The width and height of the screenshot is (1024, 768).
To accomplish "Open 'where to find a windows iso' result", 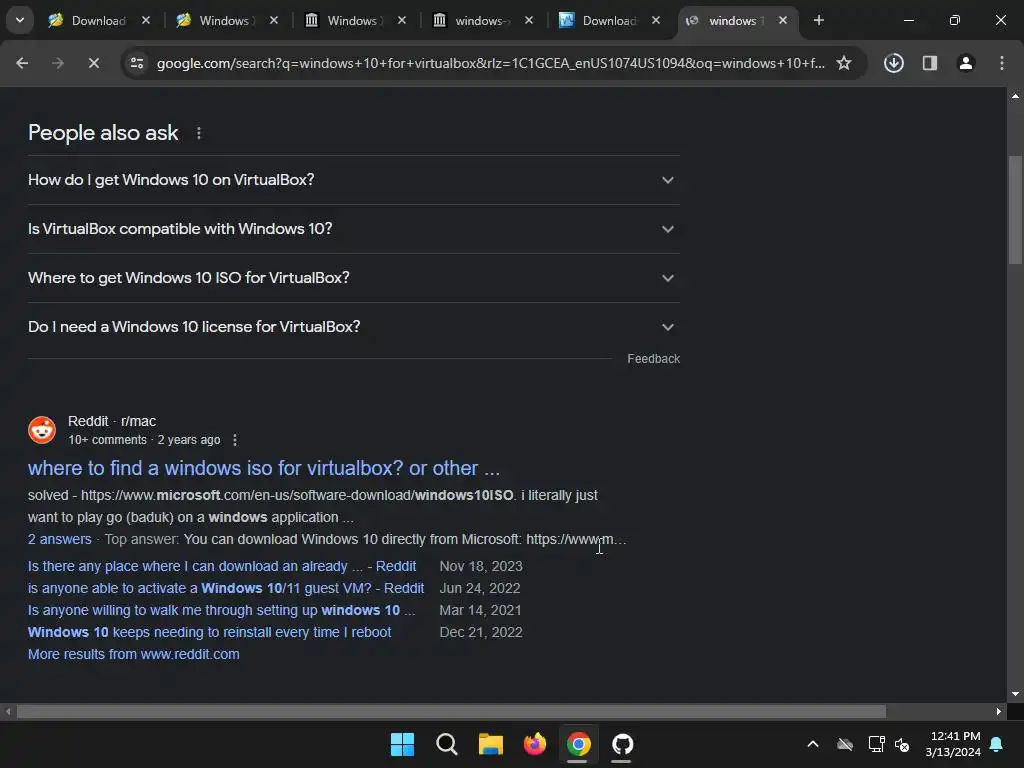I will click(x=264, y=468).
